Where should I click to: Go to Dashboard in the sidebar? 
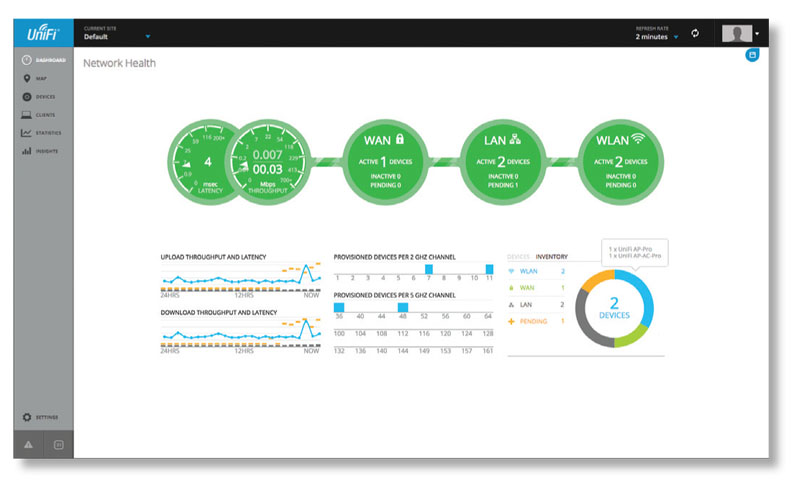pos(51,60)
